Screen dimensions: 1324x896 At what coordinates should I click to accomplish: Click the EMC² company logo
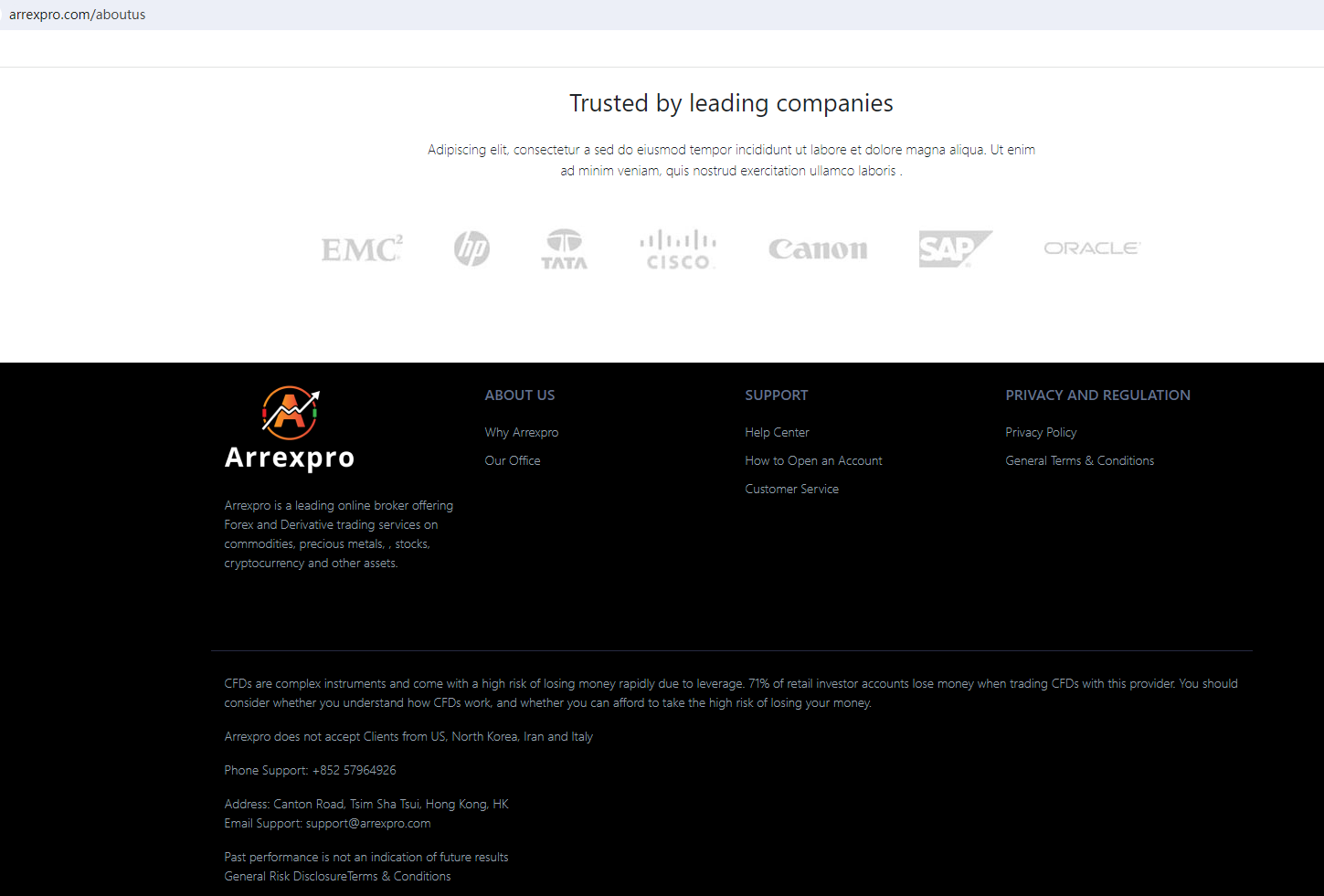pos(362,248)
